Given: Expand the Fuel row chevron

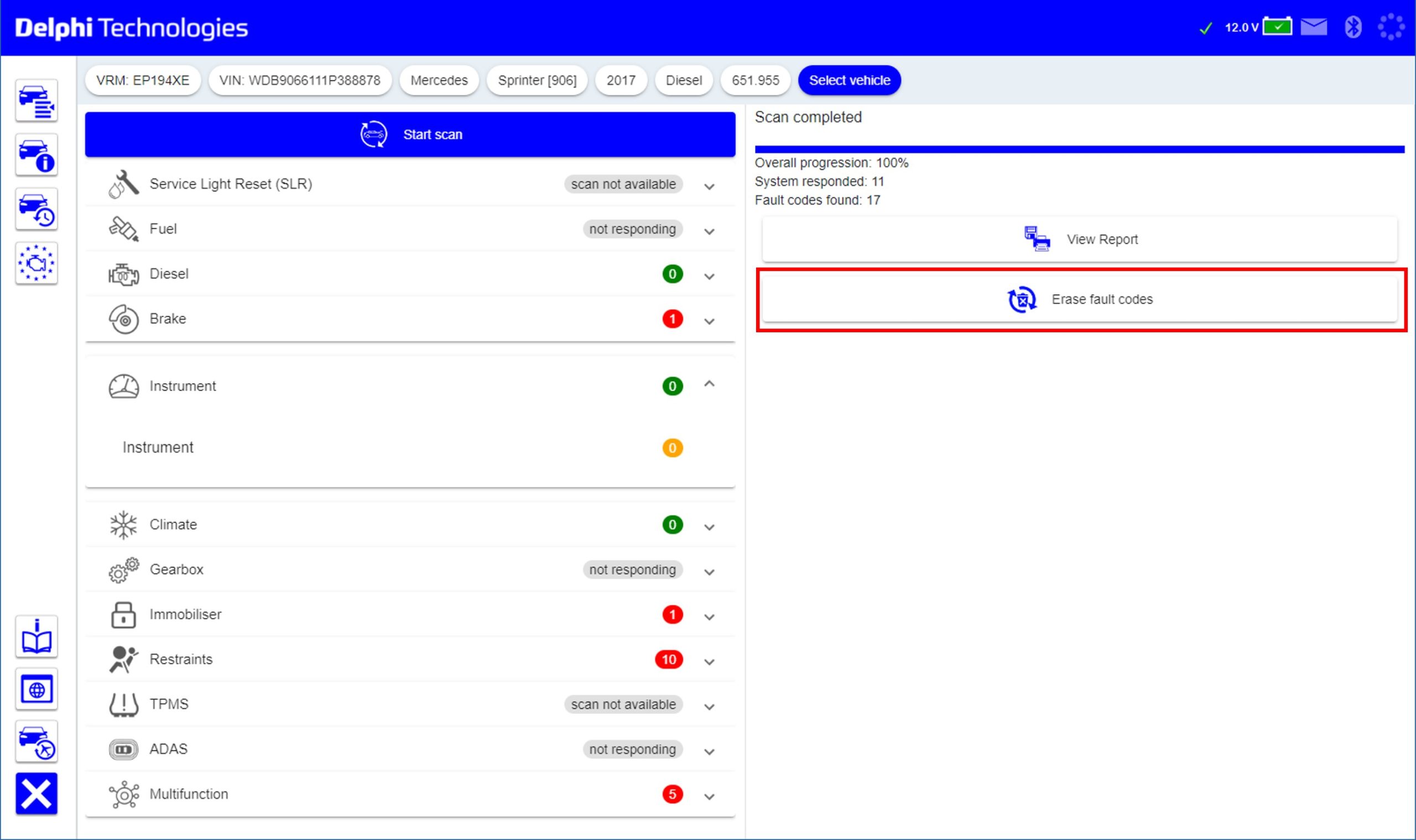Looking at the screenshot, I should (x=709, y=231).
